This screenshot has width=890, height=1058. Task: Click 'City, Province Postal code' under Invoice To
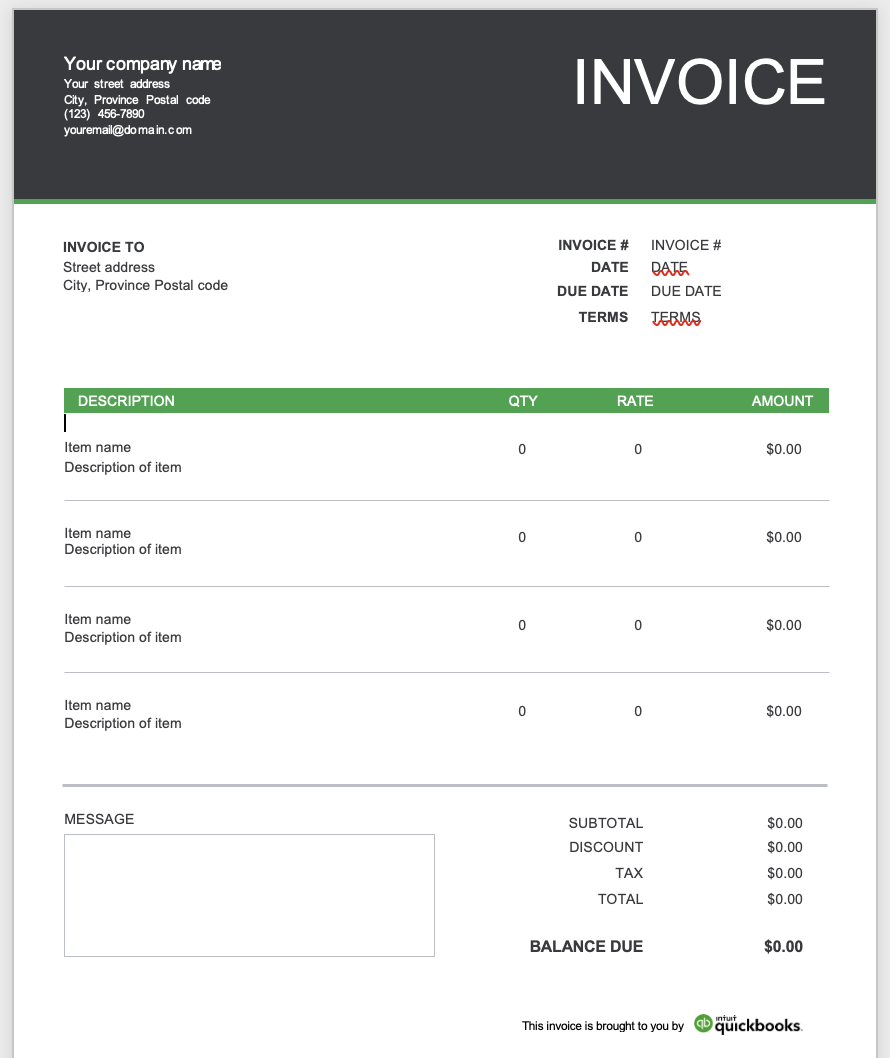click(x=145, y=285)
